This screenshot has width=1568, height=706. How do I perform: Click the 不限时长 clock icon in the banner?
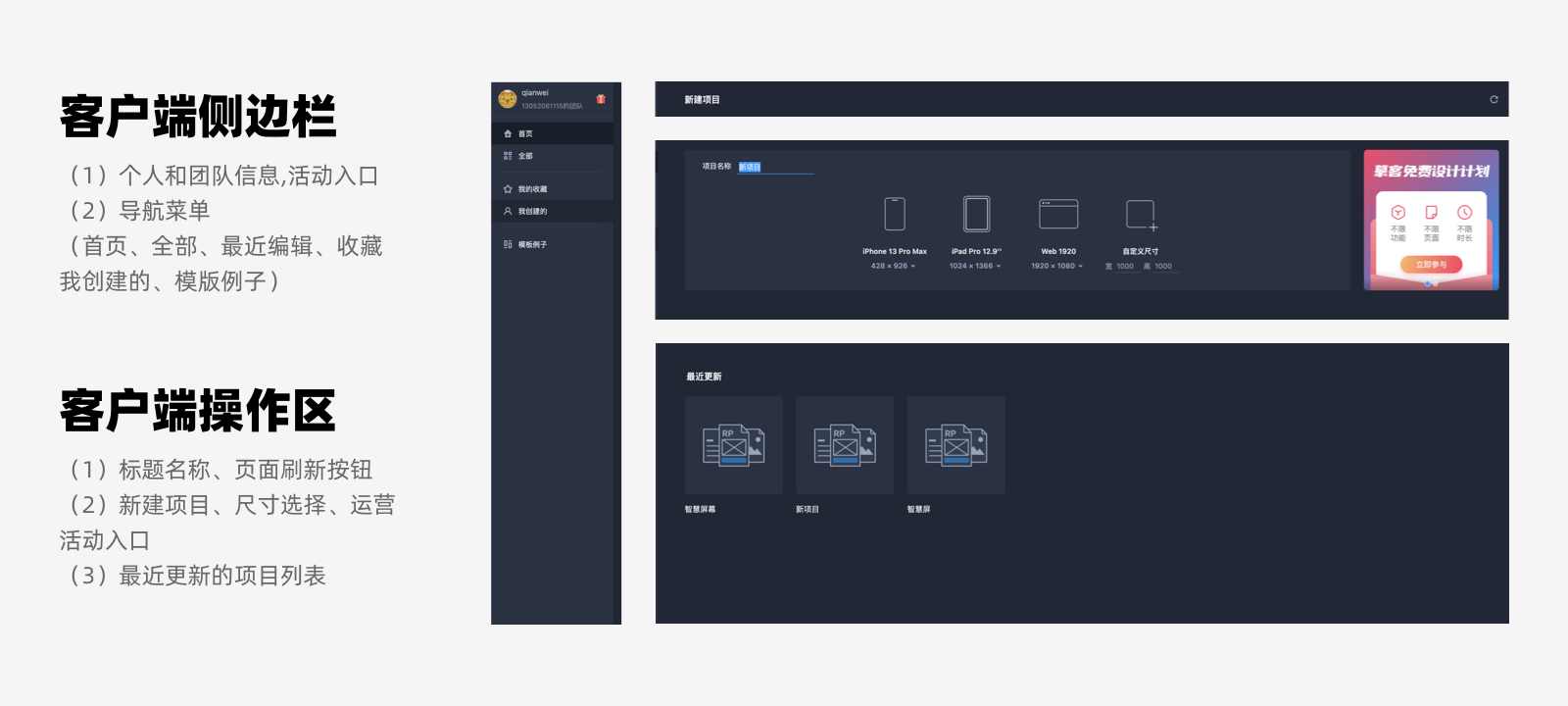click(1464, 213)
